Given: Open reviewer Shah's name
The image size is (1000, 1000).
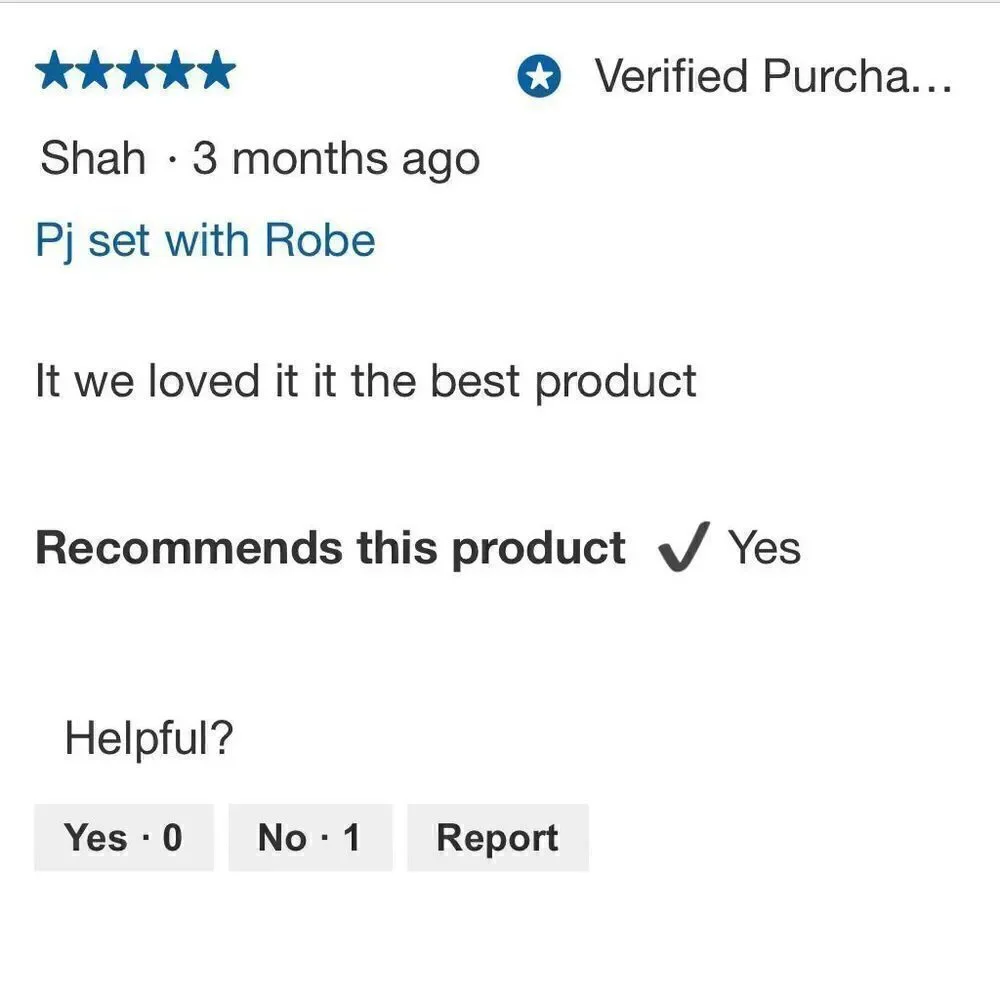Looking at the screenshot, I should 93,159.
